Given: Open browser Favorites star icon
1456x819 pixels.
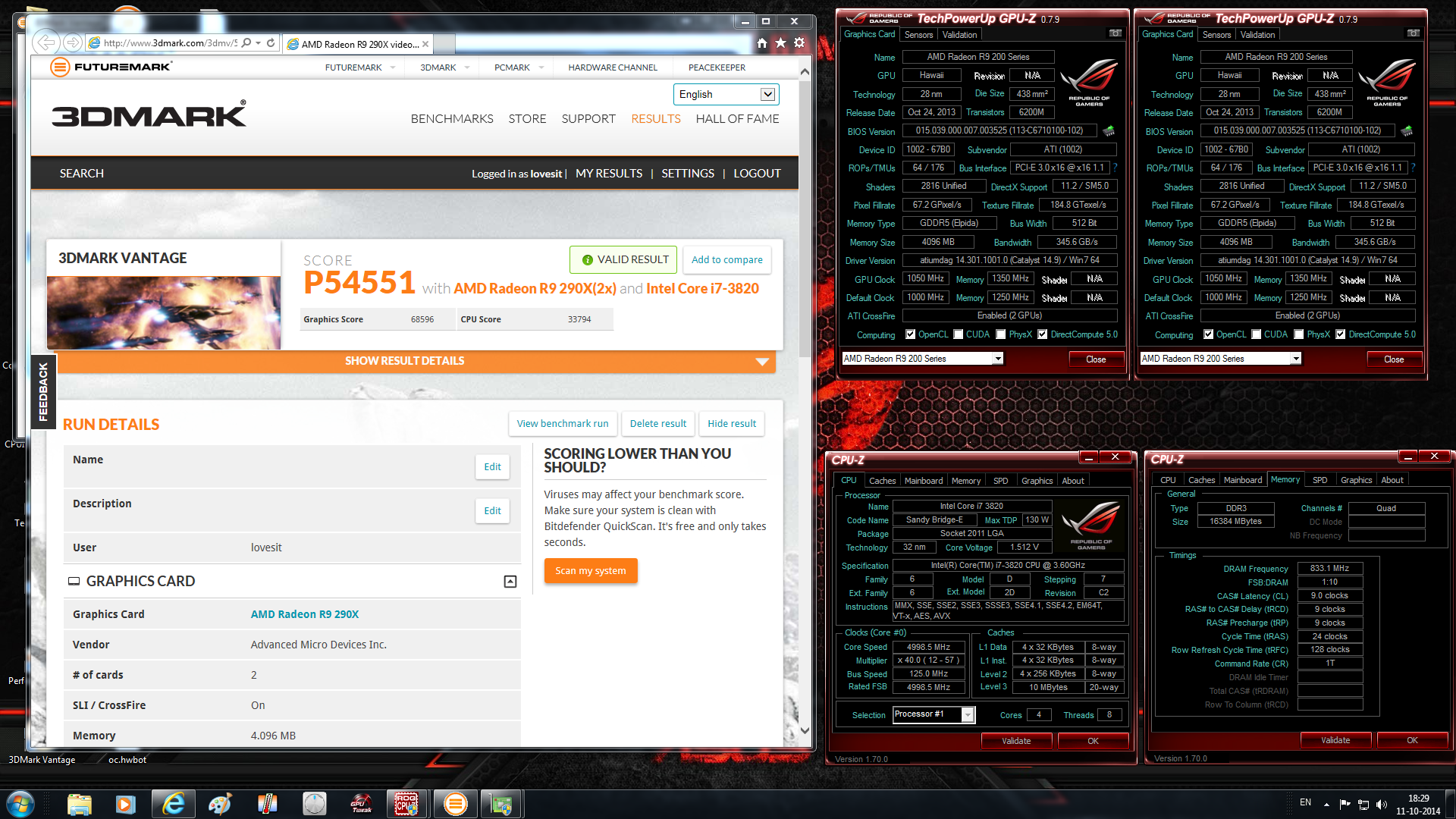Looking at the screenshot, I should [780, 43].
